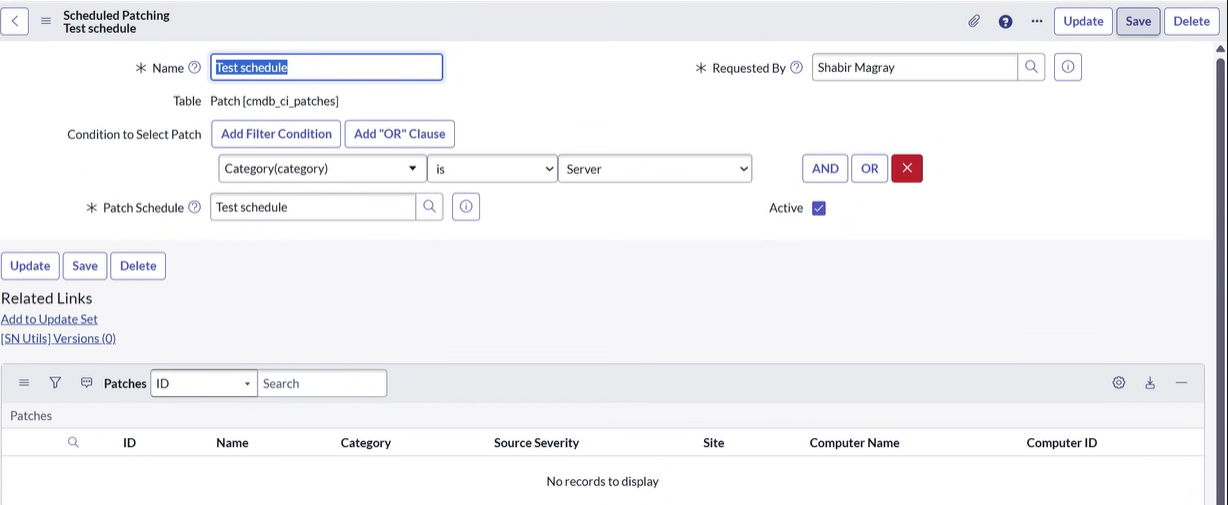Expand the Category(category) field dropdown
The height and width of the screenshot is (505, 1228).
click(321, 169)
